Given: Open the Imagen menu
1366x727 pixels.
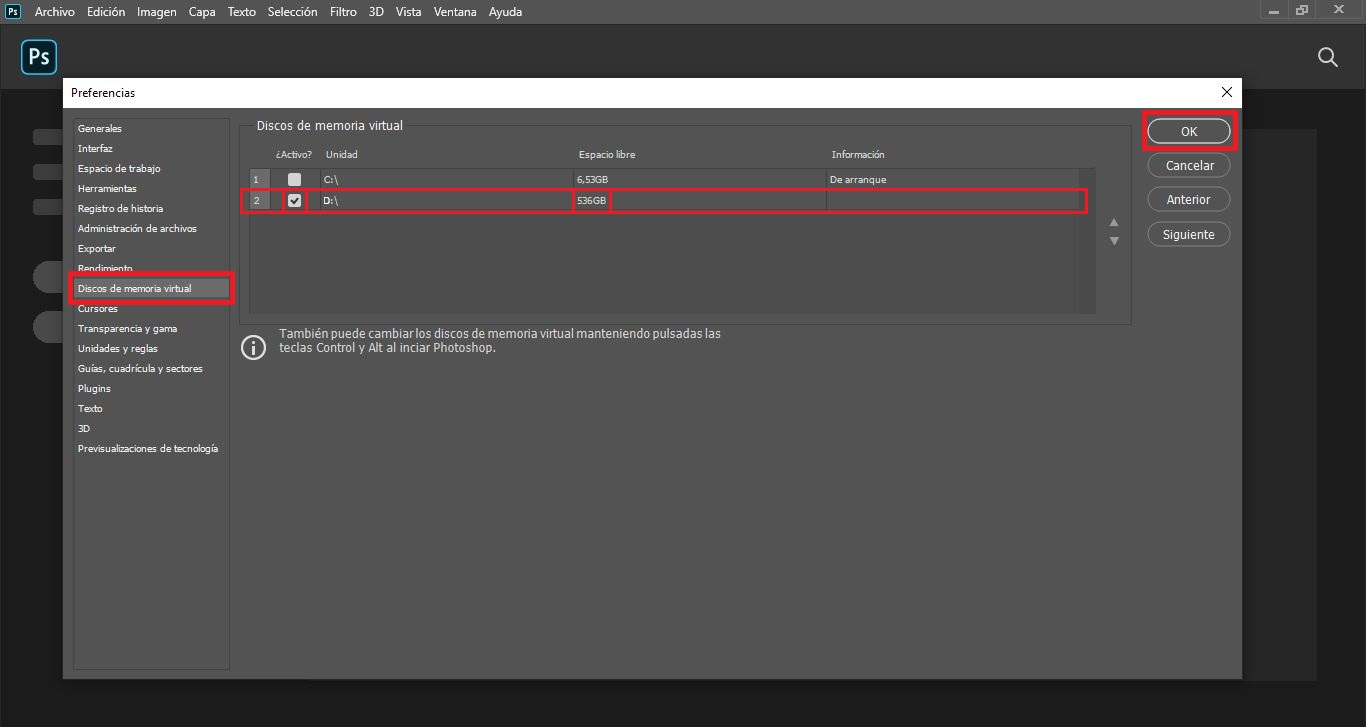Looking at the screenshot, I should (x=157, y=12).
